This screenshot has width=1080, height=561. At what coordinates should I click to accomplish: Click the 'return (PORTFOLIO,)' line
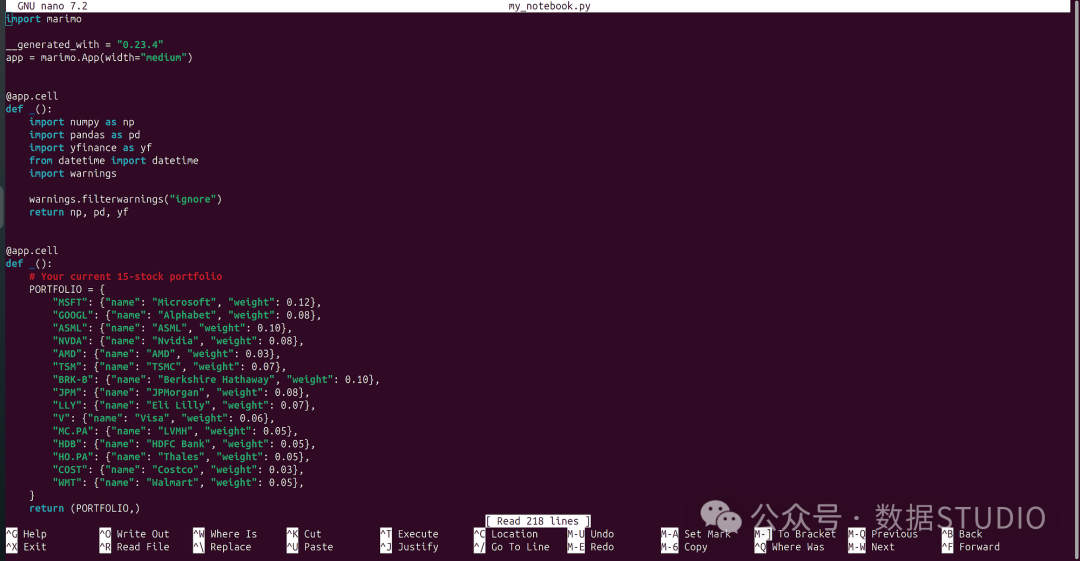(x=85, y=508)
